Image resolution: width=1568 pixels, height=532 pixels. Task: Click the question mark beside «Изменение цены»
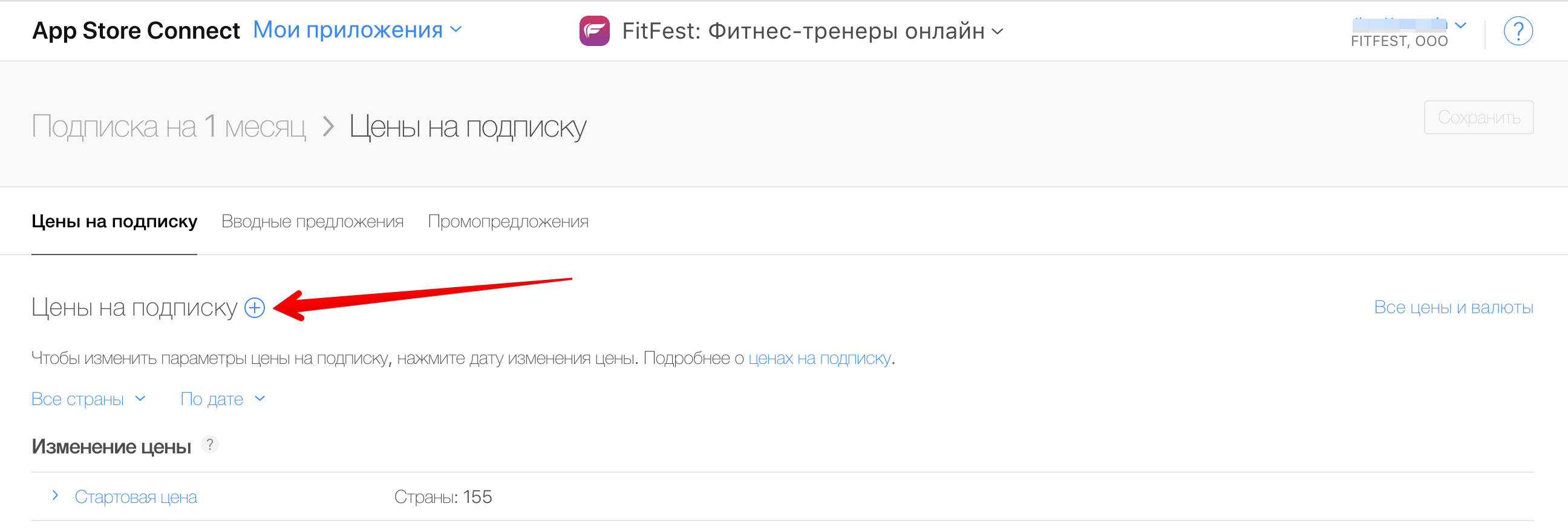point(211,445)
